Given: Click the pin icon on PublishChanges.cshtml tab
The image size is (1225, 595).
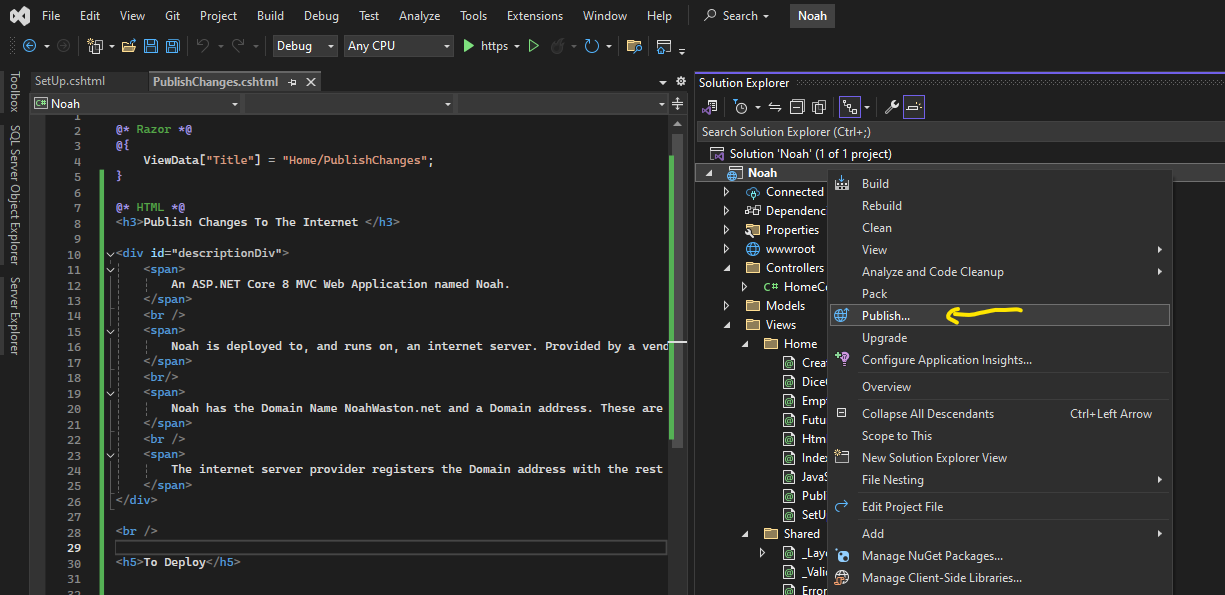Looking at the screenshot, I should click(x=292, y=82).
